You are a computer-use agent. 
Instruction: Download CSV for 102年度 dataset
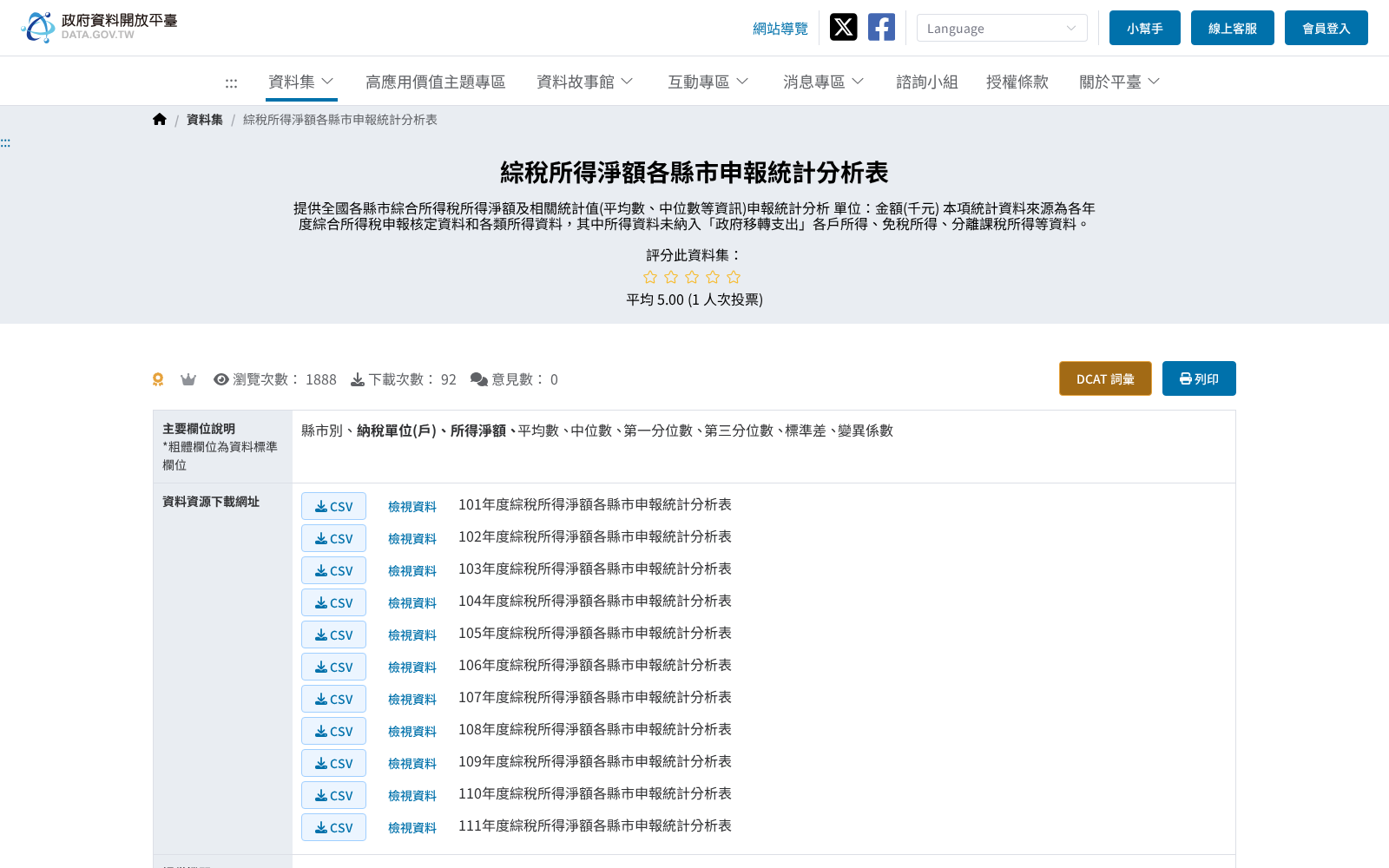click(333, 538)
